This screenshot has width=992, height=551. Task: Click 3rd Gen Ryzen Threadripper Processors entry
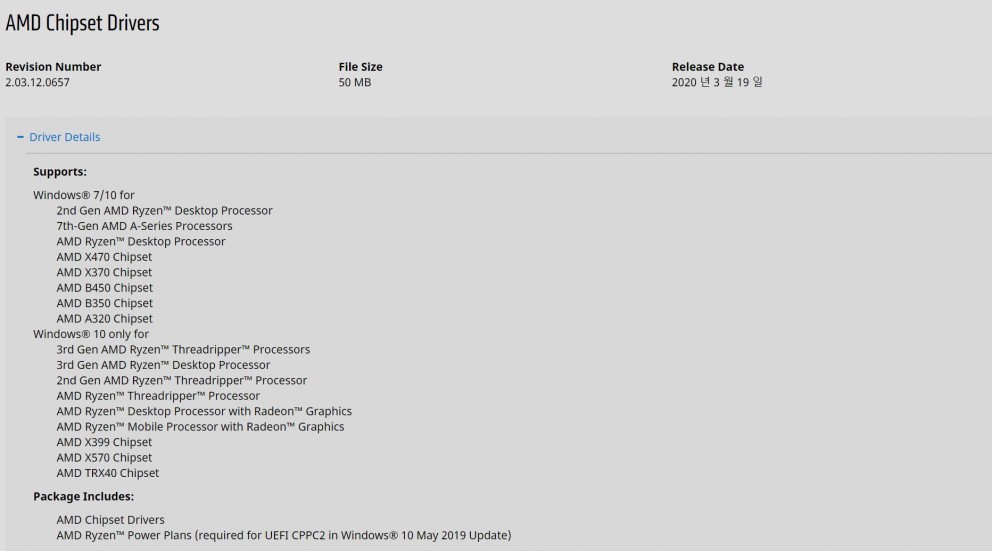pos(183,350)
